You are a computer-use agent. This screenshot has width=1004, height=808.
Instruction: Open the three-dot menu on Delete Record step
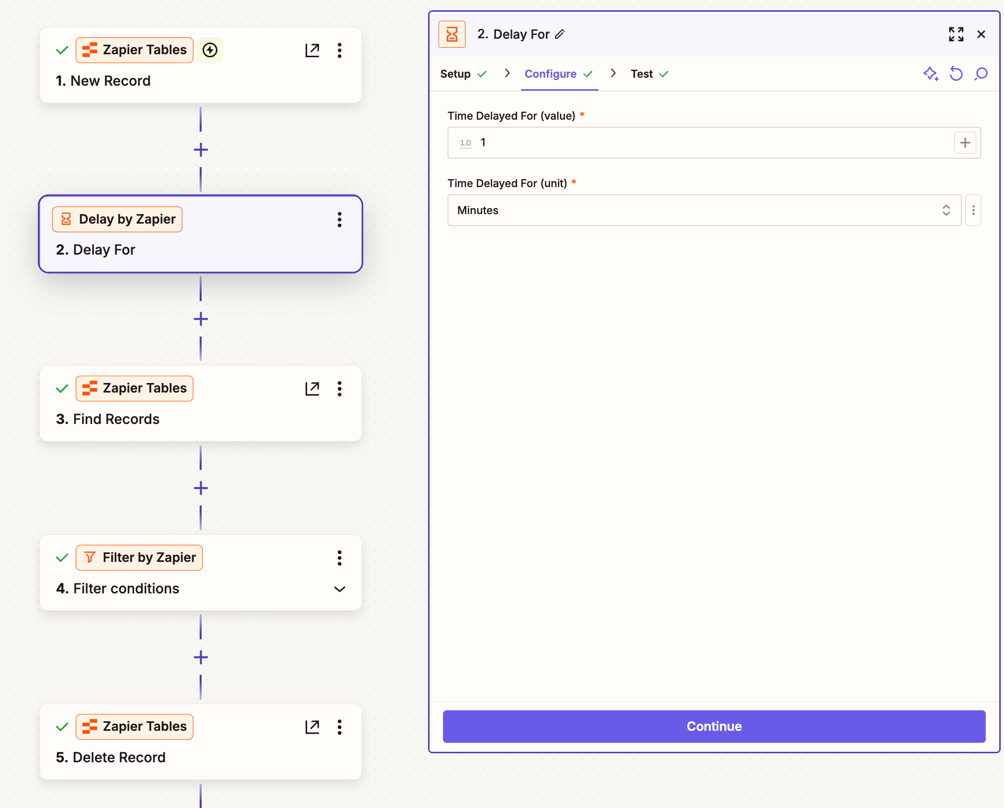click(339, 727)
